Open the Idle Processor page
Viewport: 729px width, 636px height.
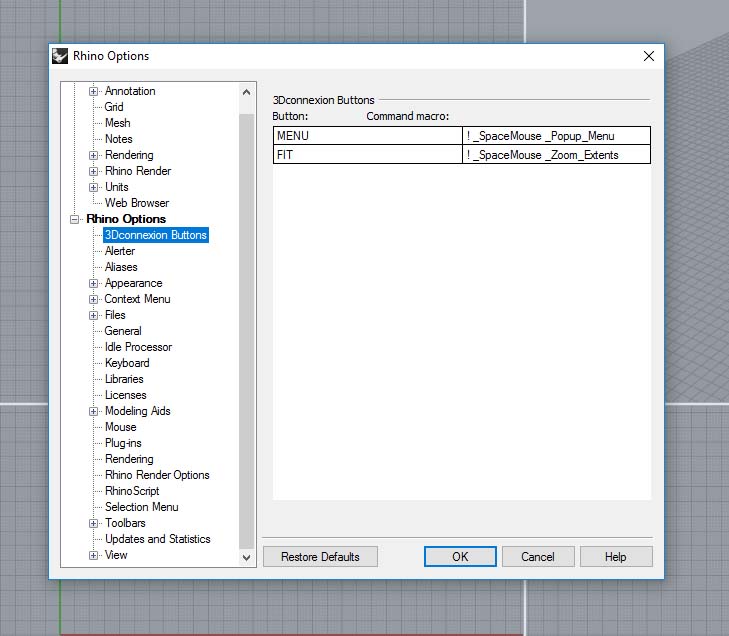(x=139, y=347)
